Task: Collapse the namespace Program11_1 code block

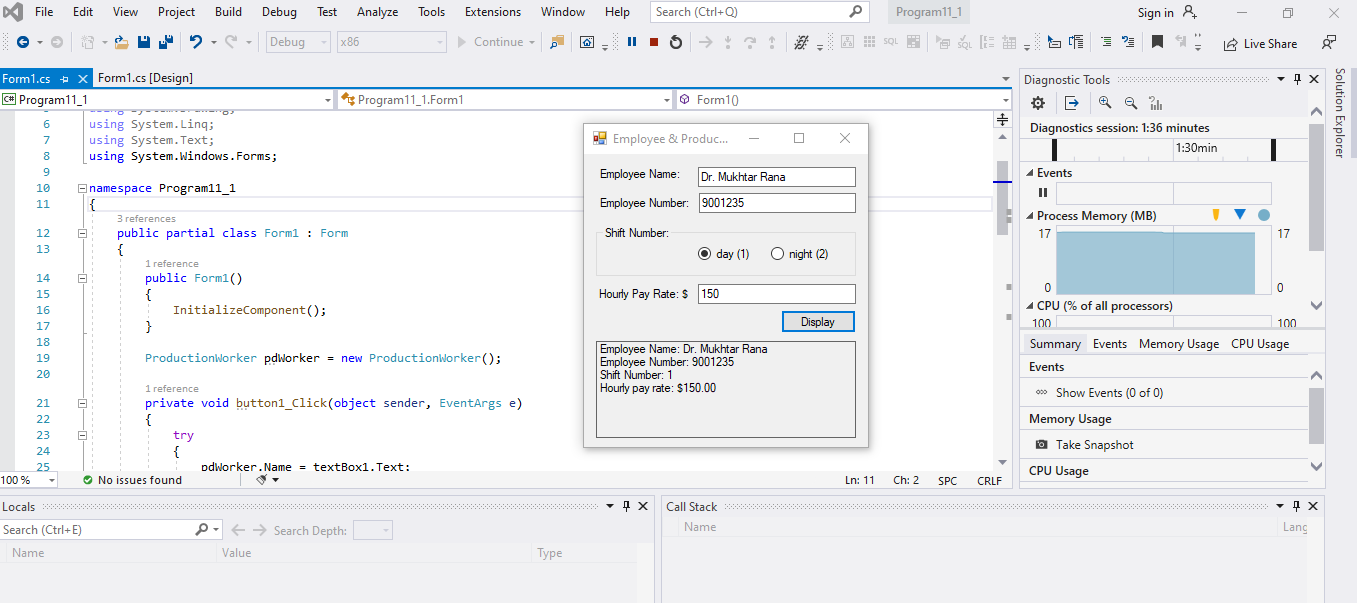Action: point(82,188)
